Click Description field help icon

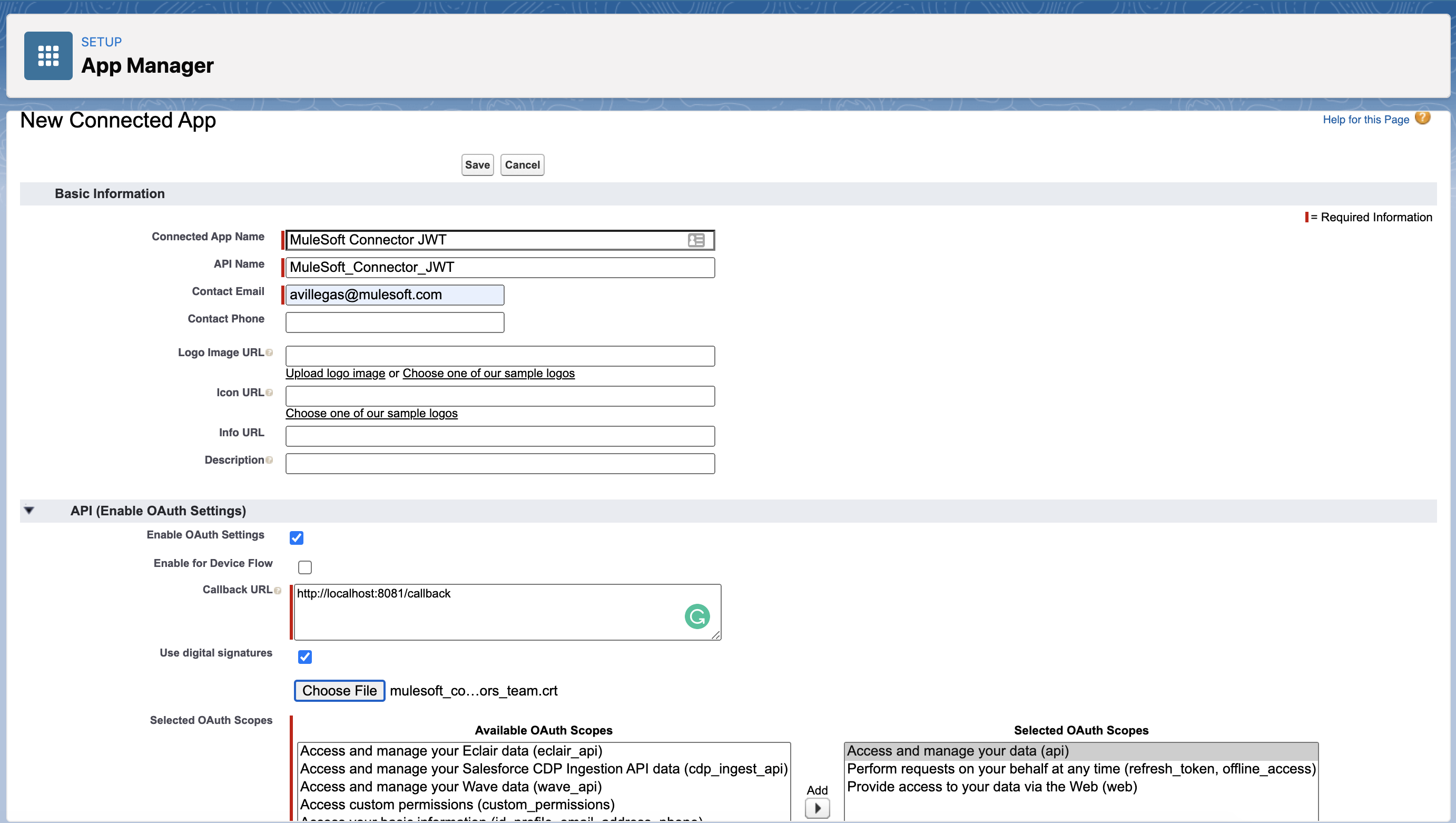pos(270,460)
